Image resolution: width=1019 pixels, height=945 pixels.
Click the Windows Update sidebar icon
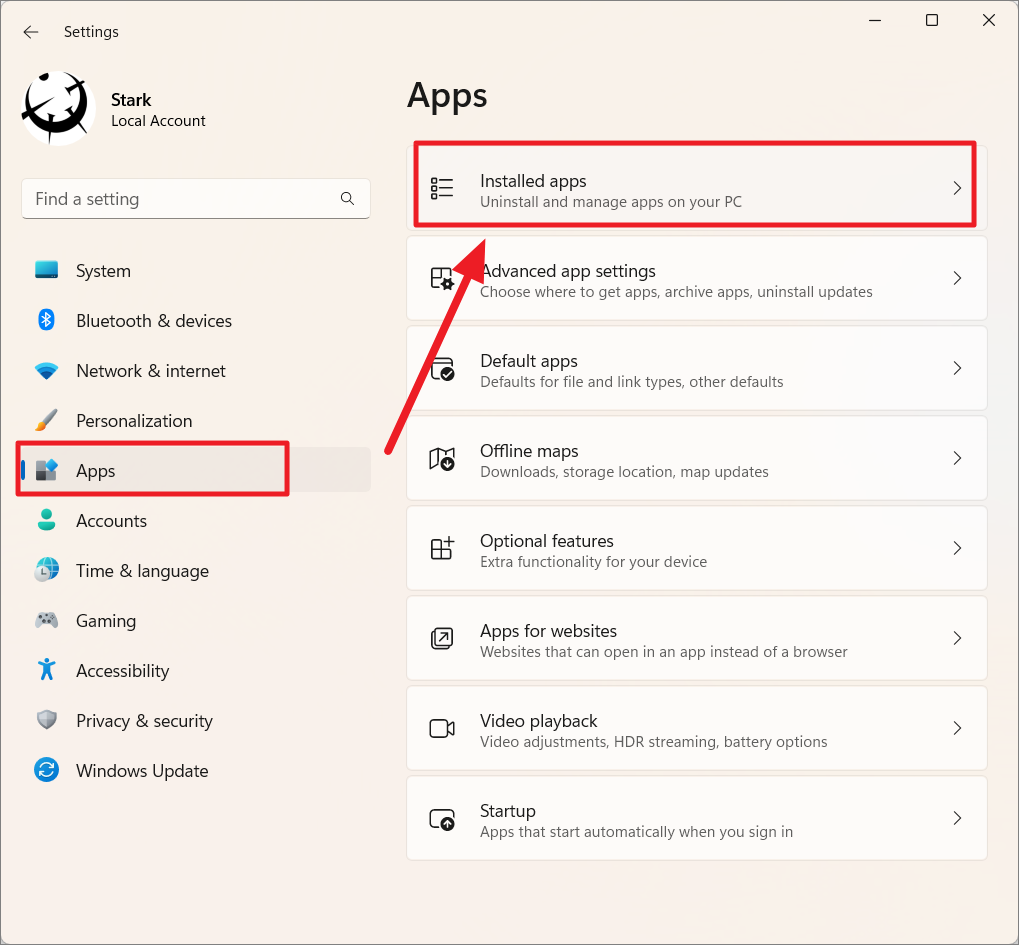click(x=47, y=770)
